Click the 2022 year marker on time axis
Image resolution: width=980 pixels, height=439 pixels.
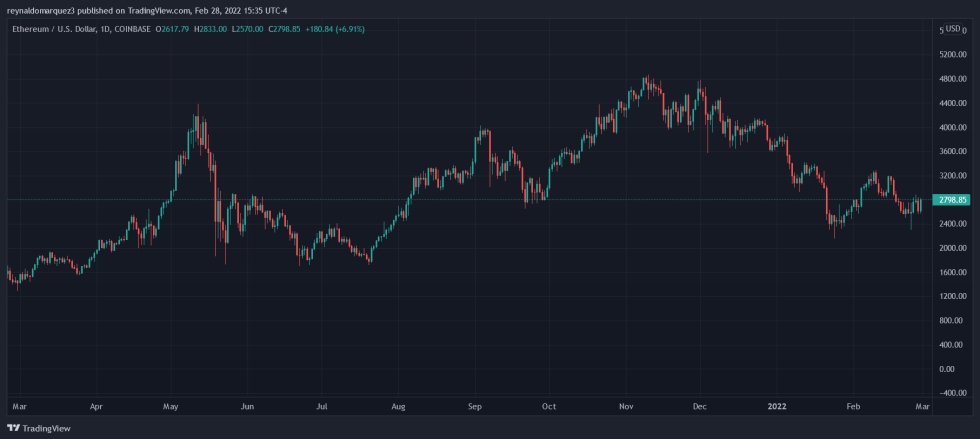tap(777, 407)
